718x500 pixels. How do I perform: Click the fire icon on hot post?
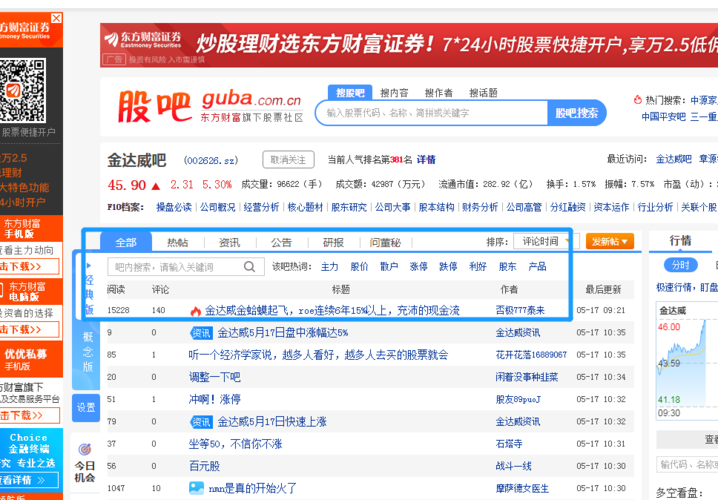pyautogui.click(x=195, y=311)
